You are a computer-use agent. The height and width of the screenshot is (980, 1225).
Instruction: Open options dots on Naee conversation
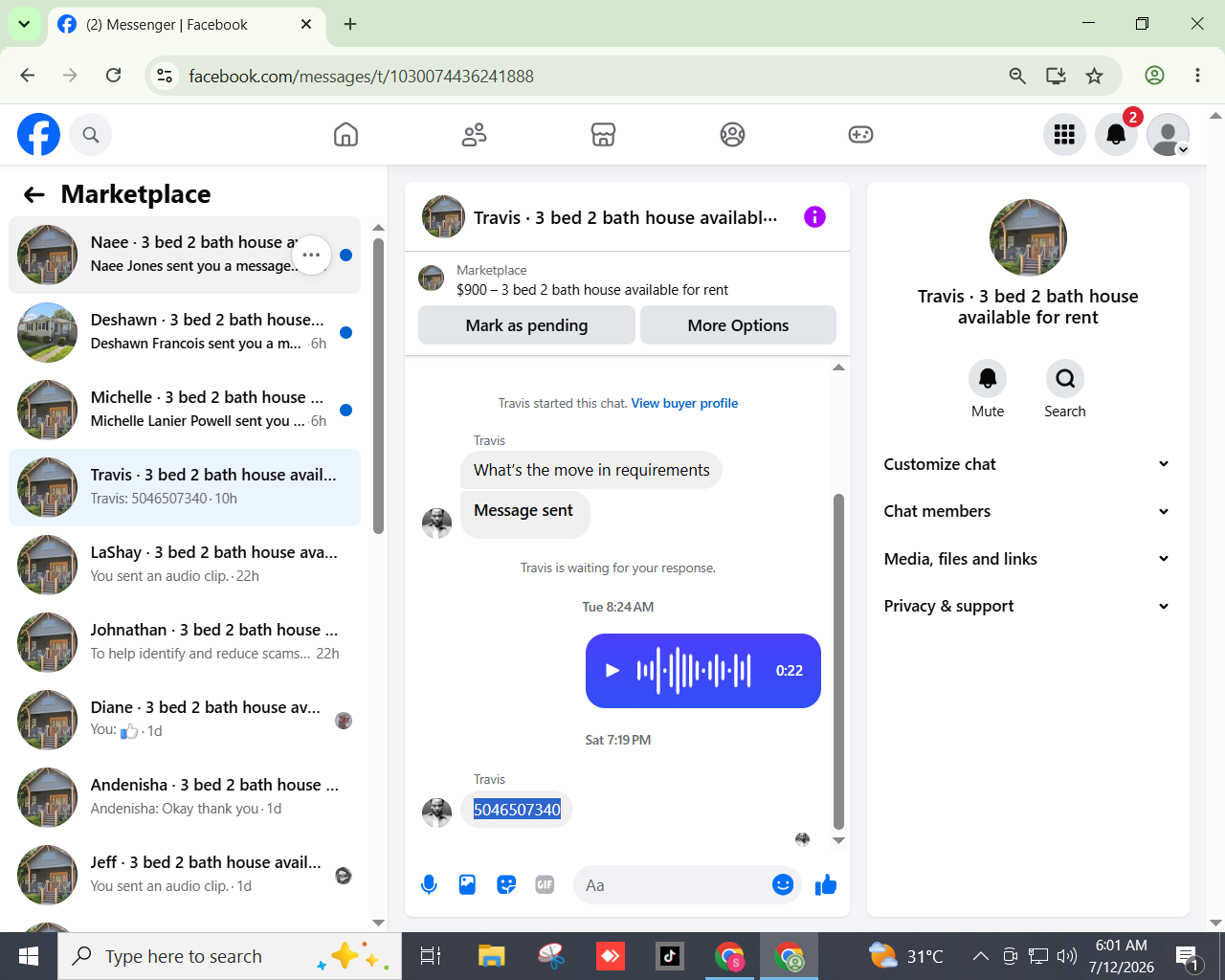point(311,255)
